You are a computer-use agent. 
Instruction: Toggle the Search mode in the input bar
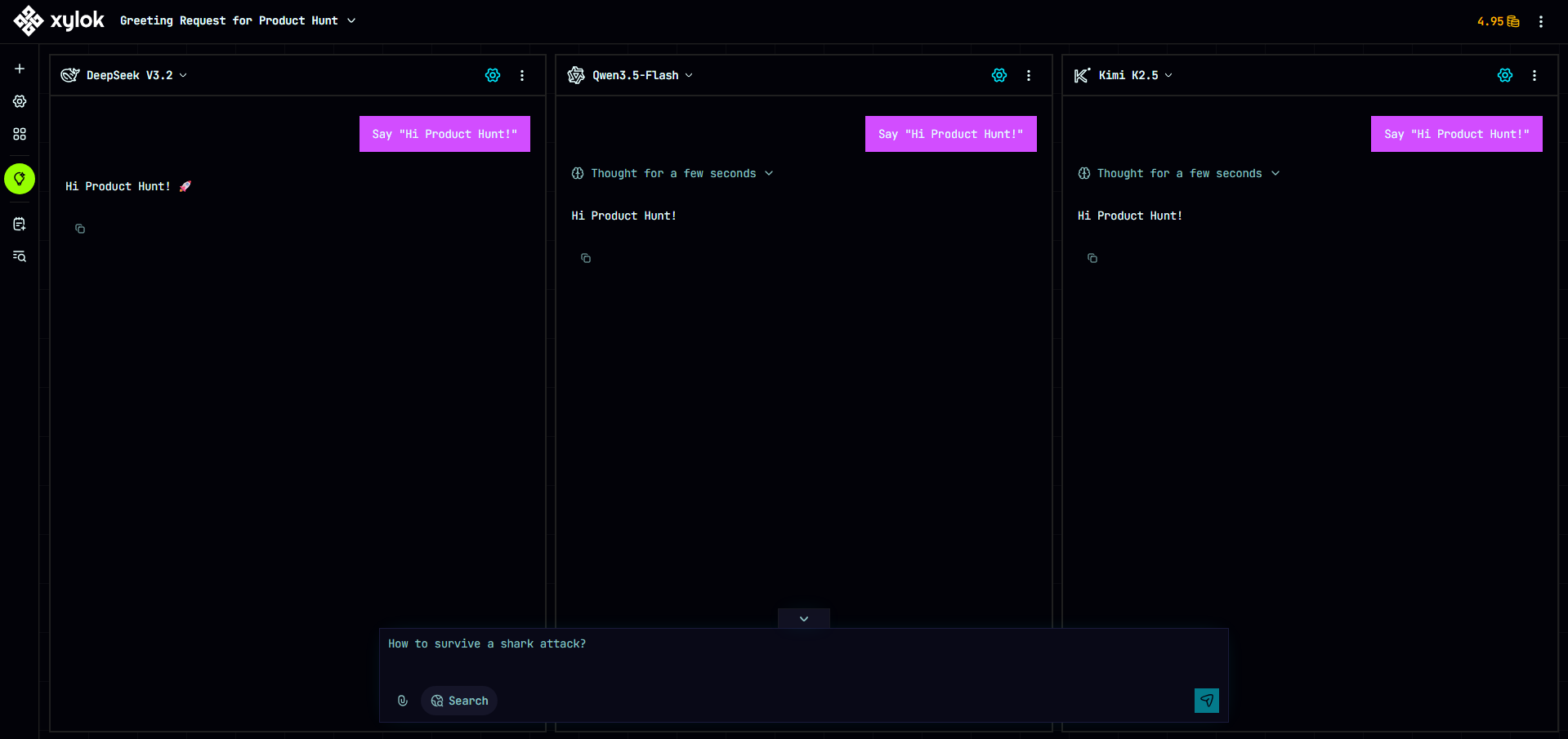click(458, 701)
